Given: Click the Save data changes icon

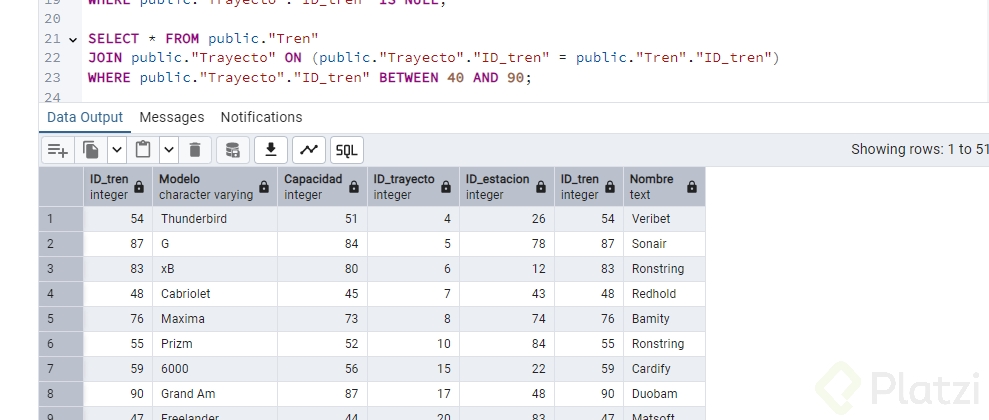Looking at the screenshot, I should click(x=232, y=150).
